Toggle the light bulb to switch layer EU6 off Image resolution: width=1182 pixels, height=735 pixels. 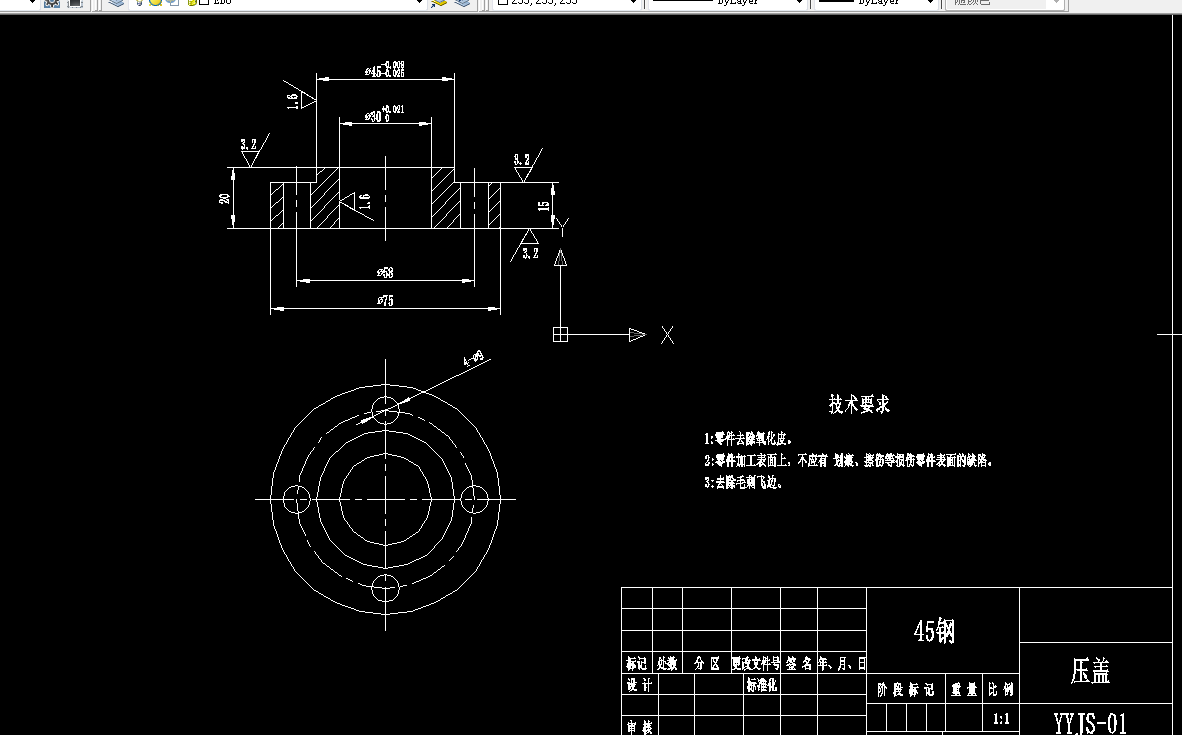(138, 3)
